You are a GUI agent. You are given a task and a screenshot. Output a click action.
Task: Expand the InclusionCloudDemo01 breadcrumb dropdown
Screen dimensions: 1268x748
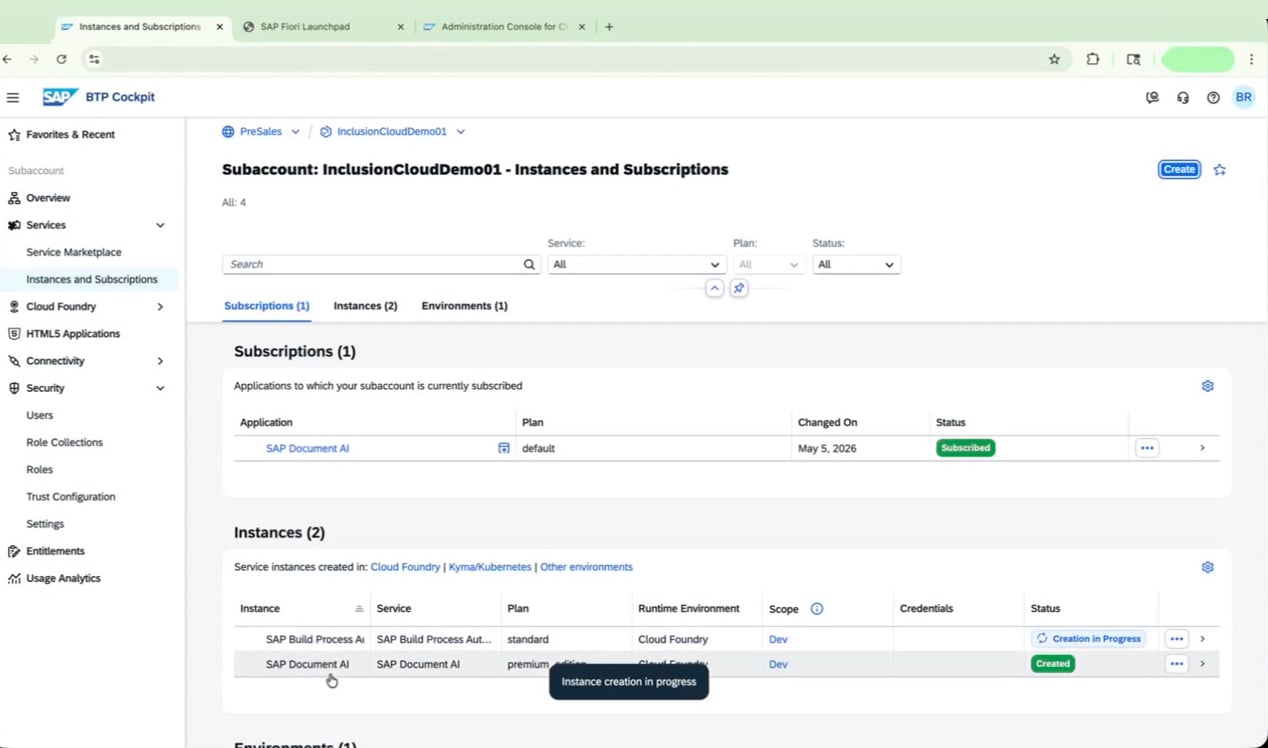460,131
